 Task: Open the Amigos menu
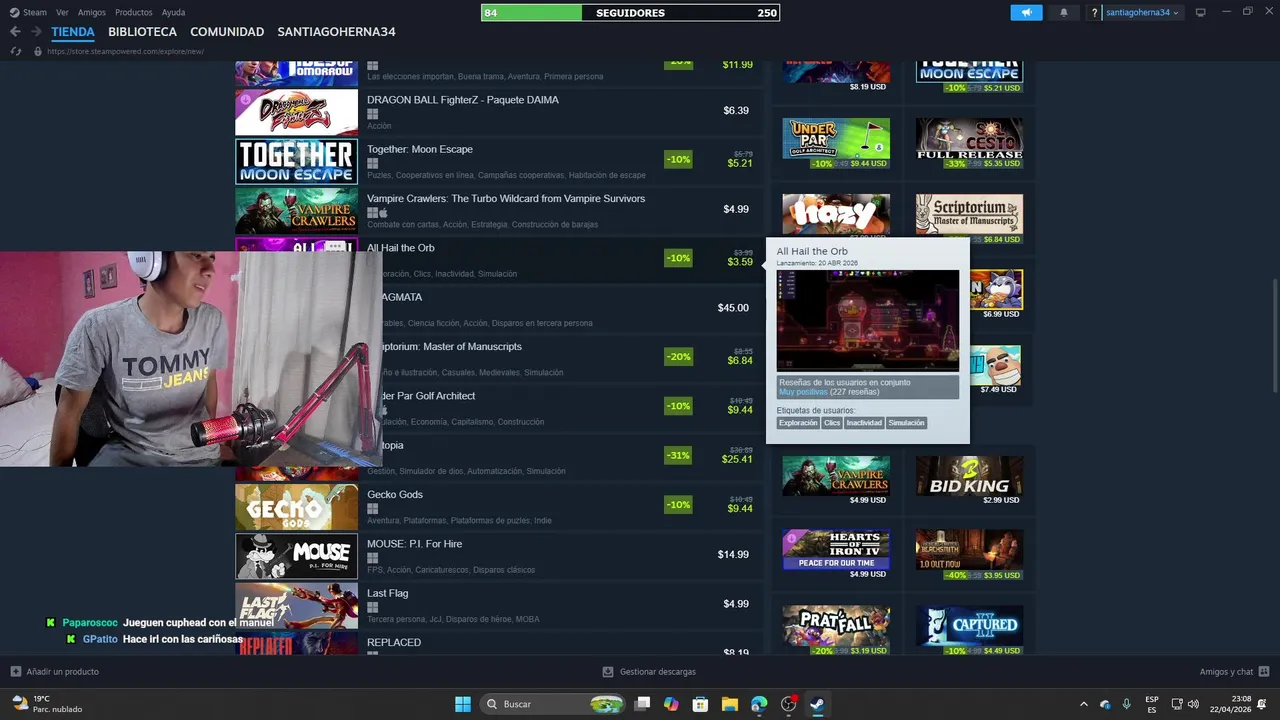tap(92, 12)
